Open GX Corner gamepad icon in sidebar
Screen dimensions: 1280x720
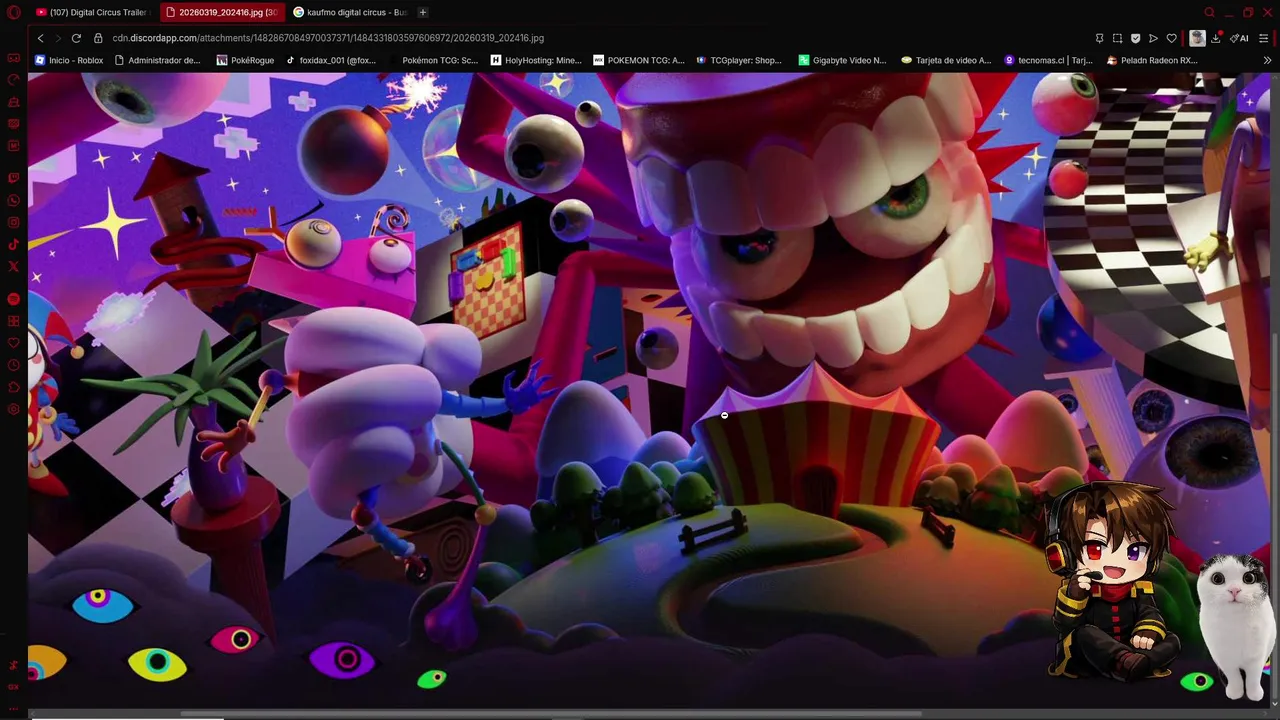pyautogui.click(x=13, y=58)
